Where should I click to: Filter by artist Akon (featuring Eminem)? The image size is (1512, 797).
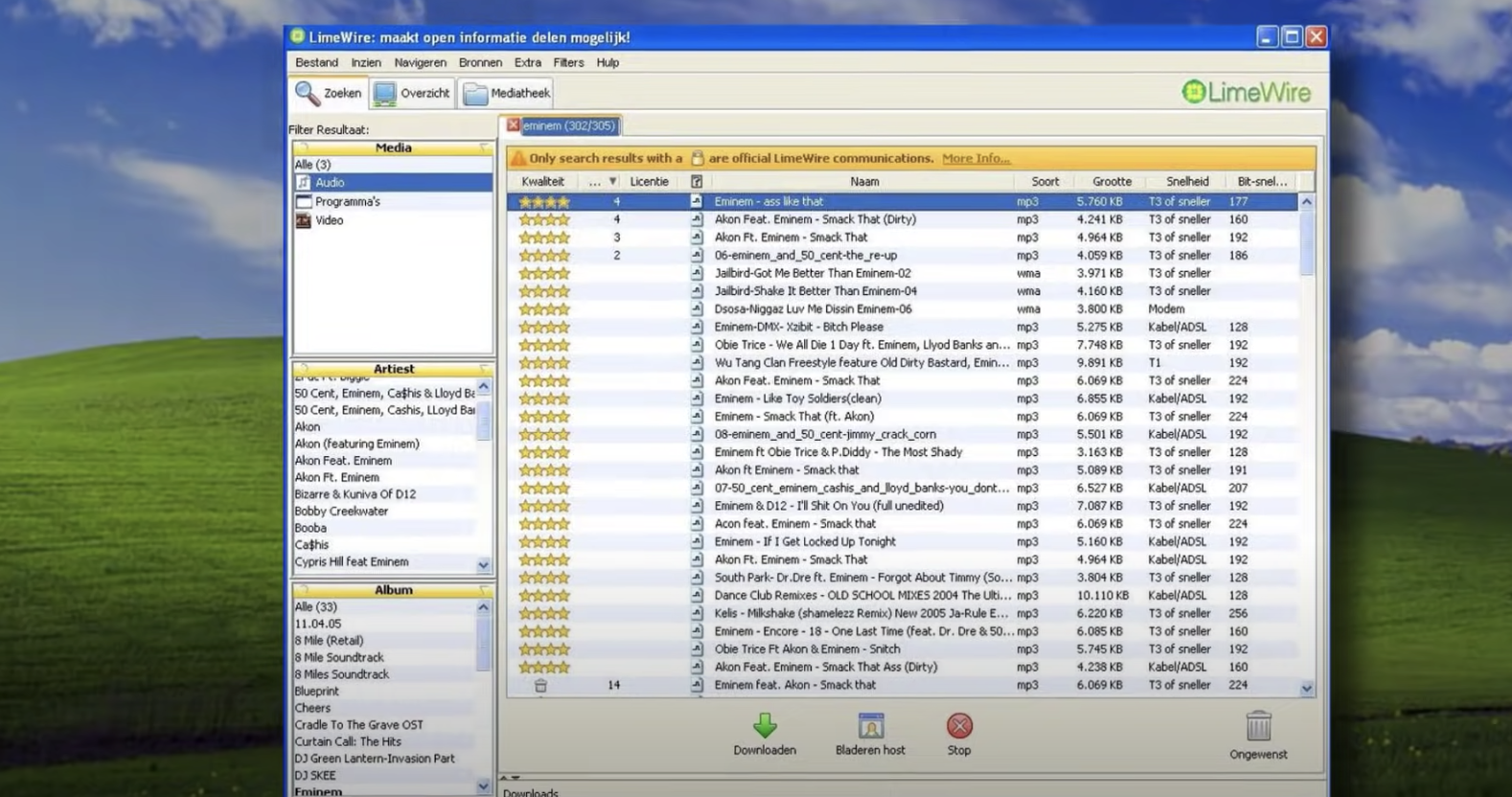tap(356, 444)
